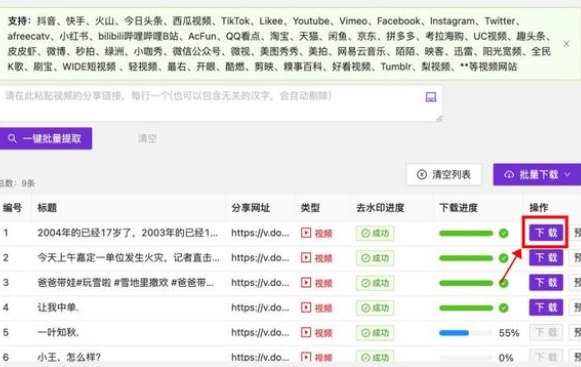Click the 清空 button beside batch extract
Screen dimensions: 581x367
coord(147,139)
